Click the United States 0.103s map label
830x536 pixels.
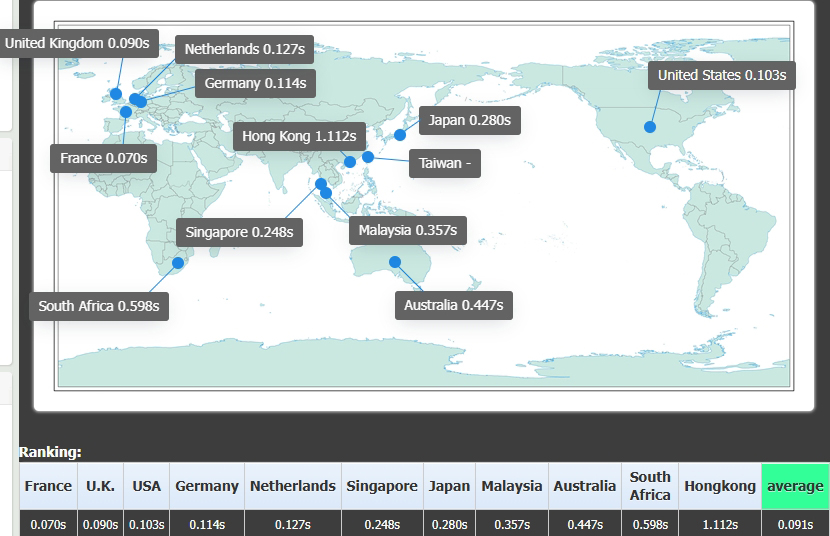(722, 75)
